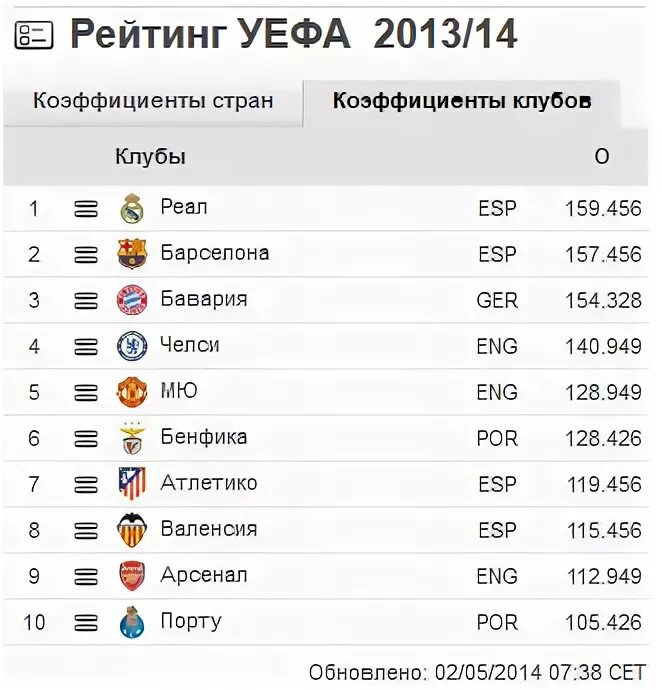Click the Chelsea club crest
This screenshot has width=662, height=690.
click(132, 346)
